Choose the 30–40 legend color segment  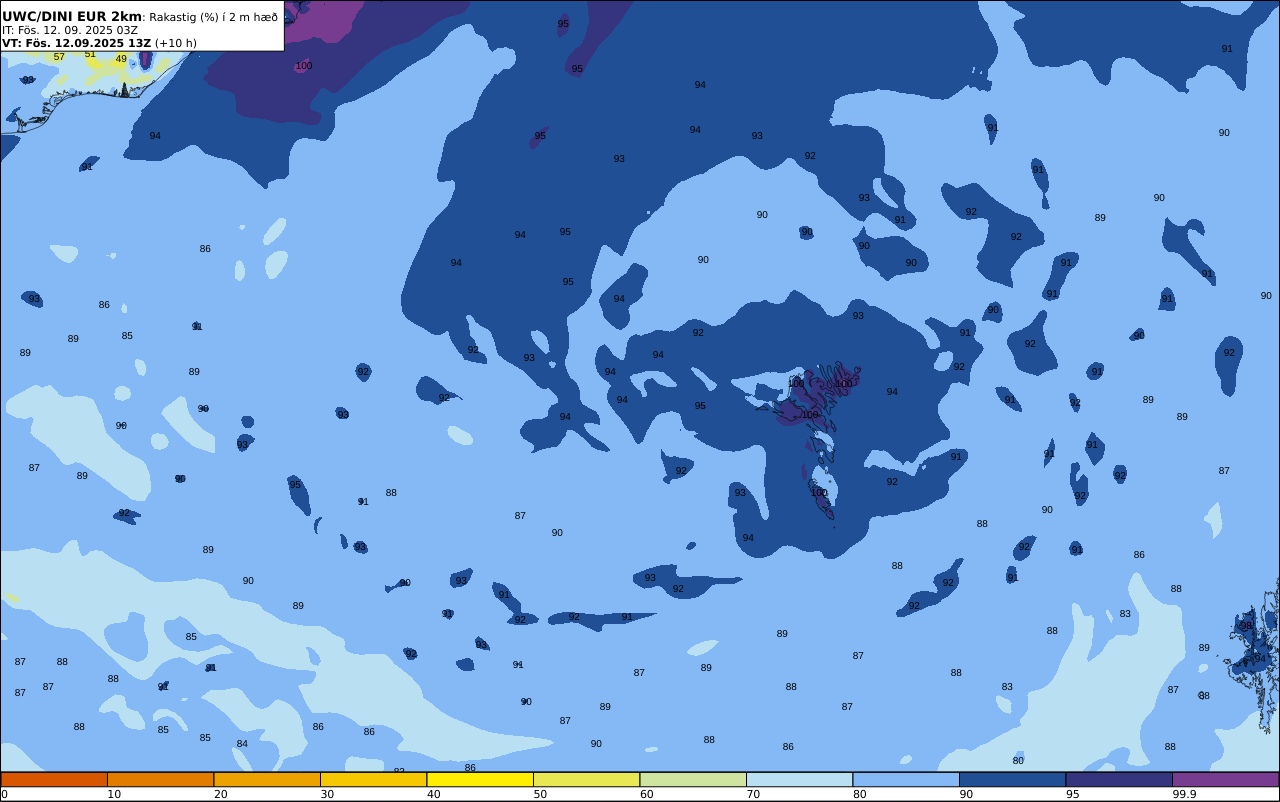373,779
